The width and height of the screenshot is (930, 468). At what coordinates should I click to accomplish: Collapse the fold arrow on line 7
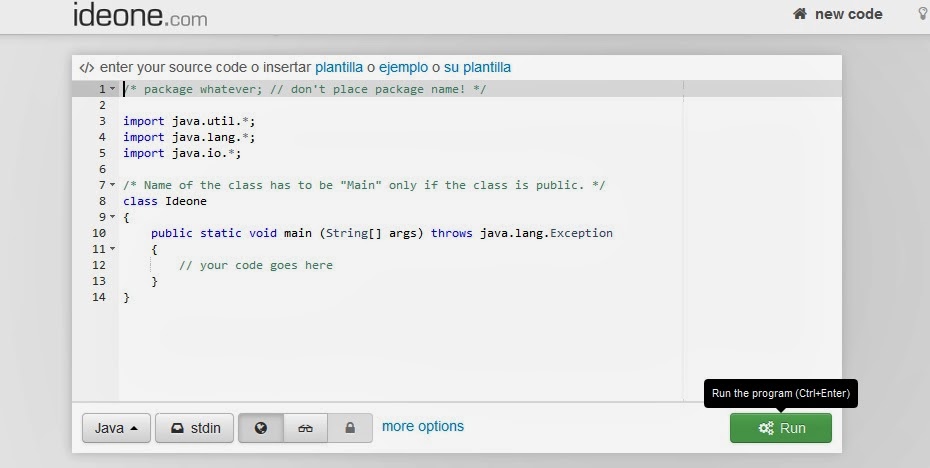113,185
